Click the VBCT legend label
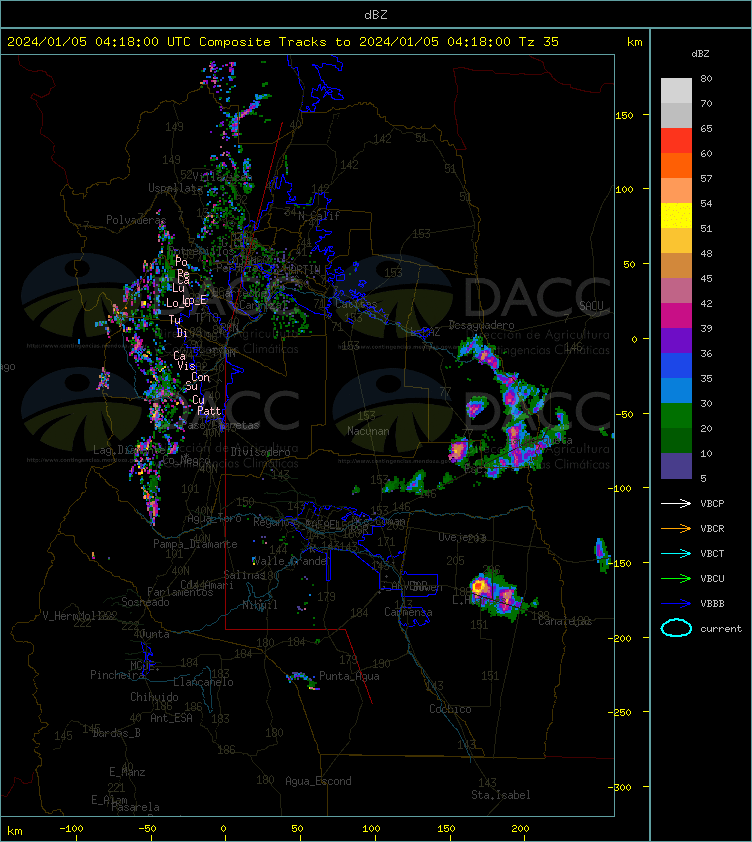Viewport: 752px width, 842px height. [x=712, y=553]
